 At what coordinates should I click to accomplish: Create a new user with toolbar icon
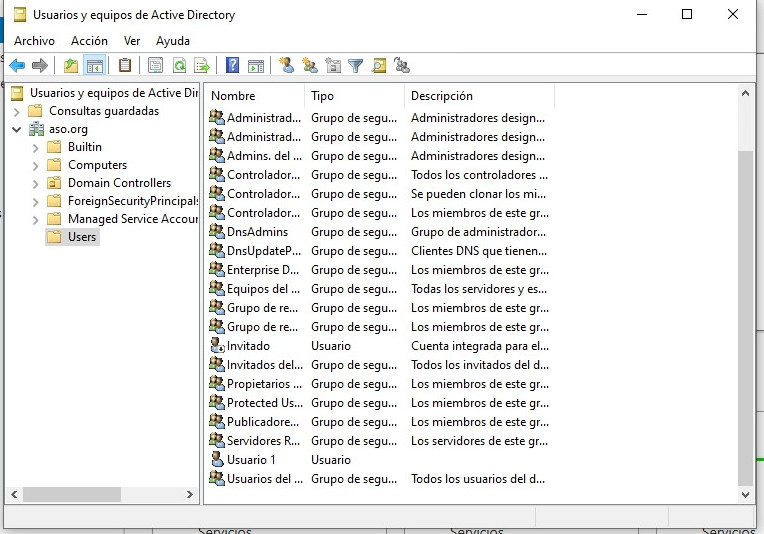pos(287,66)
